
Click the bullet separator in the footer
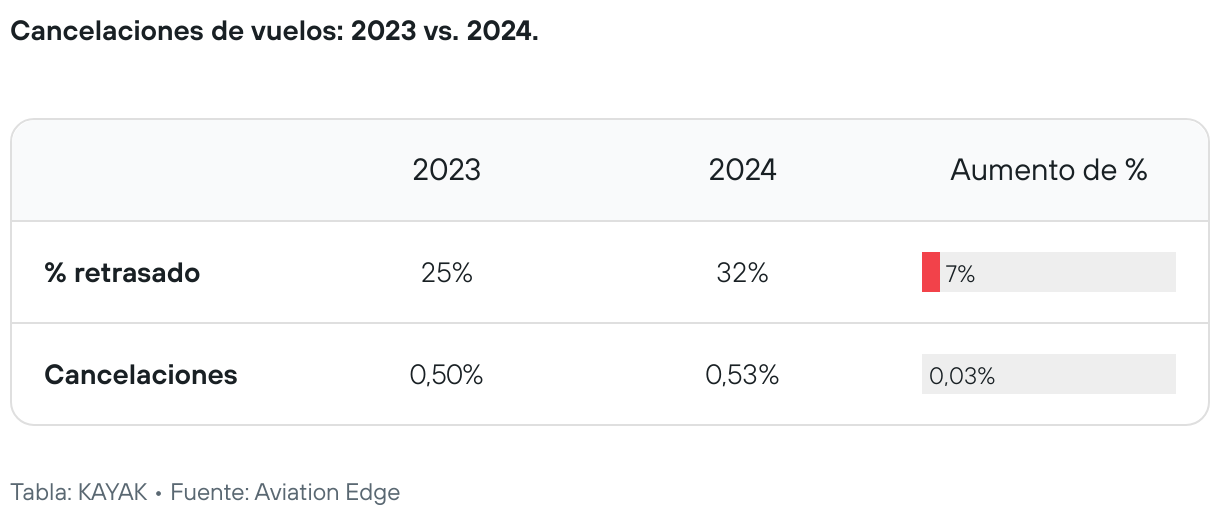(x=159, y=493)
